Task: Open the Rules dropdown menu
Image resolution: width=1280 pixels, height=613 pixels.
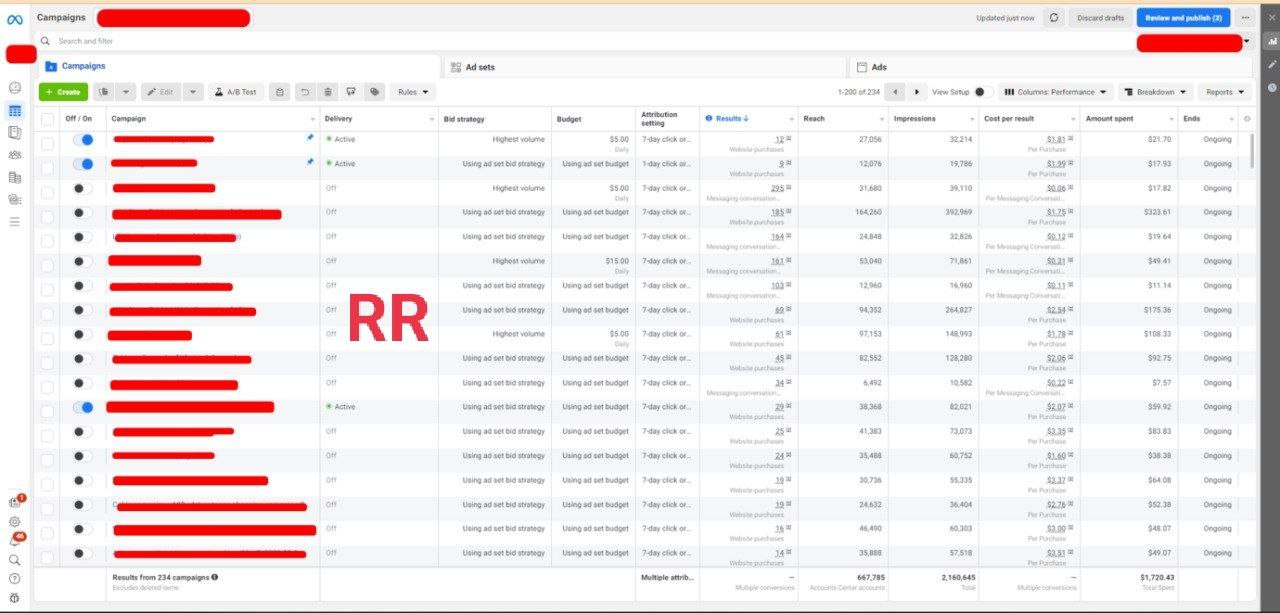Action: (413, 92)
